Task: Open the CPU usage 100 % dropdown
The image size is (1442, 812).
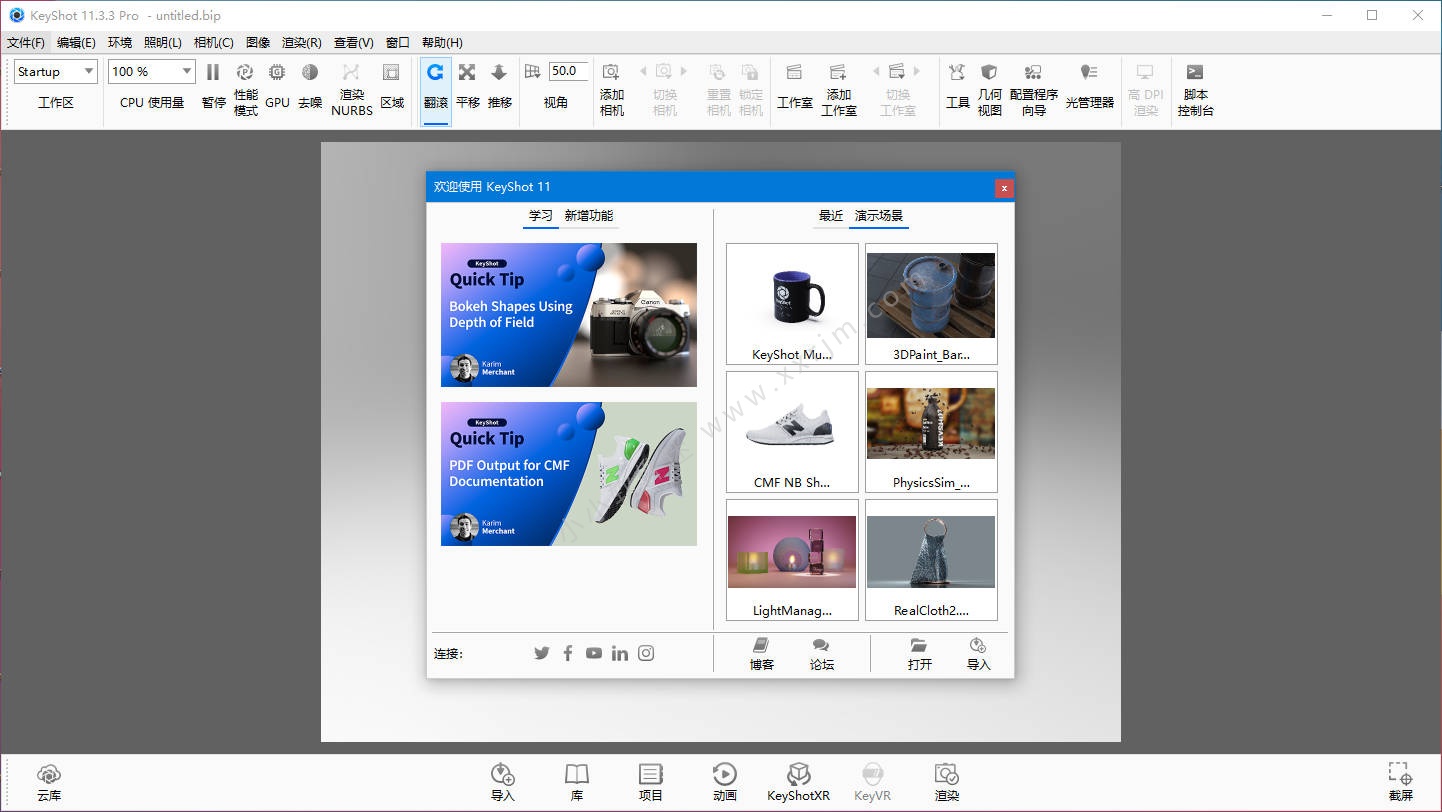Action: (x=152, y=71)
